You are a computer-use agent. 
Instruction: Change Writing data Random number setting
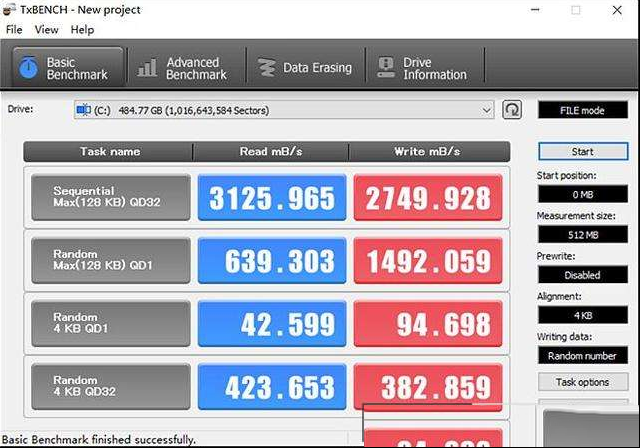[583, 355]
